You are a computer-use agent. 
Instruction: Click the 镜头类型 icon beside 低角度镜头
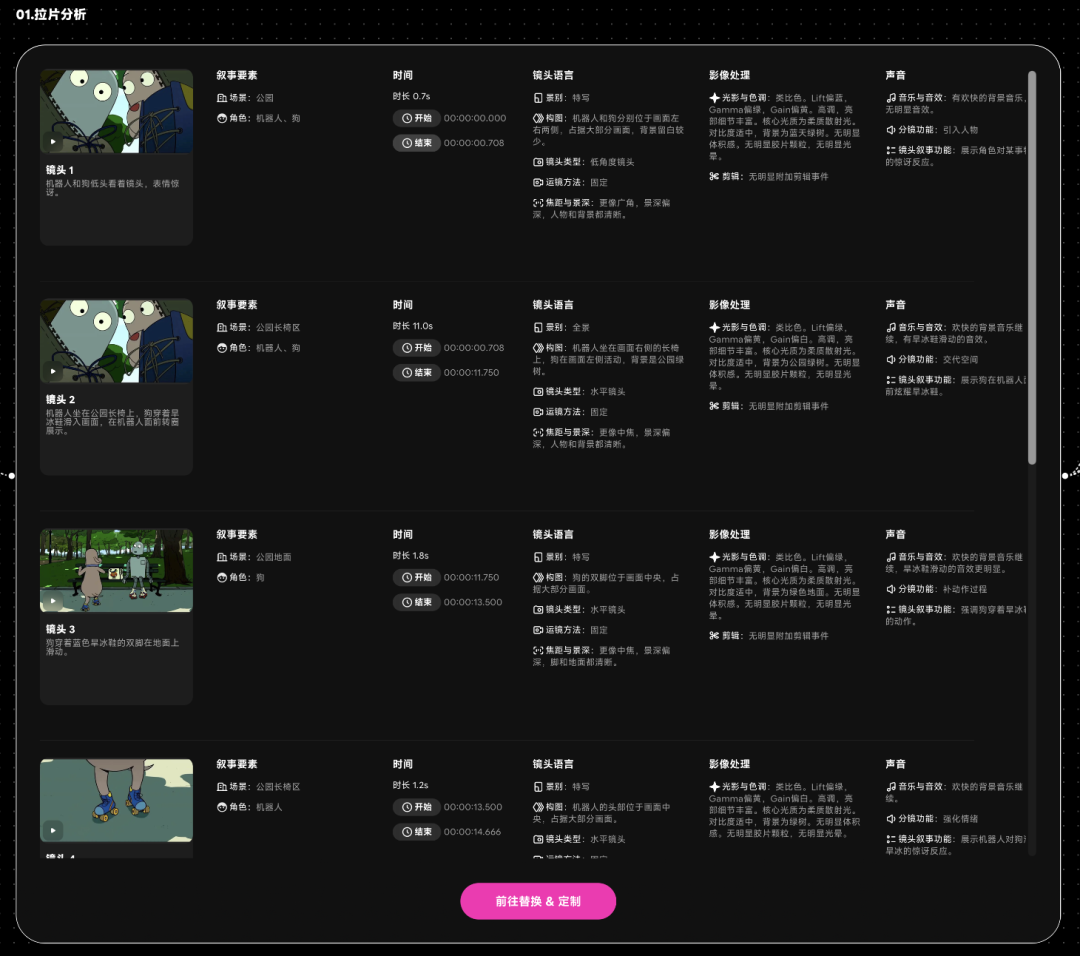tap(538, 162)
